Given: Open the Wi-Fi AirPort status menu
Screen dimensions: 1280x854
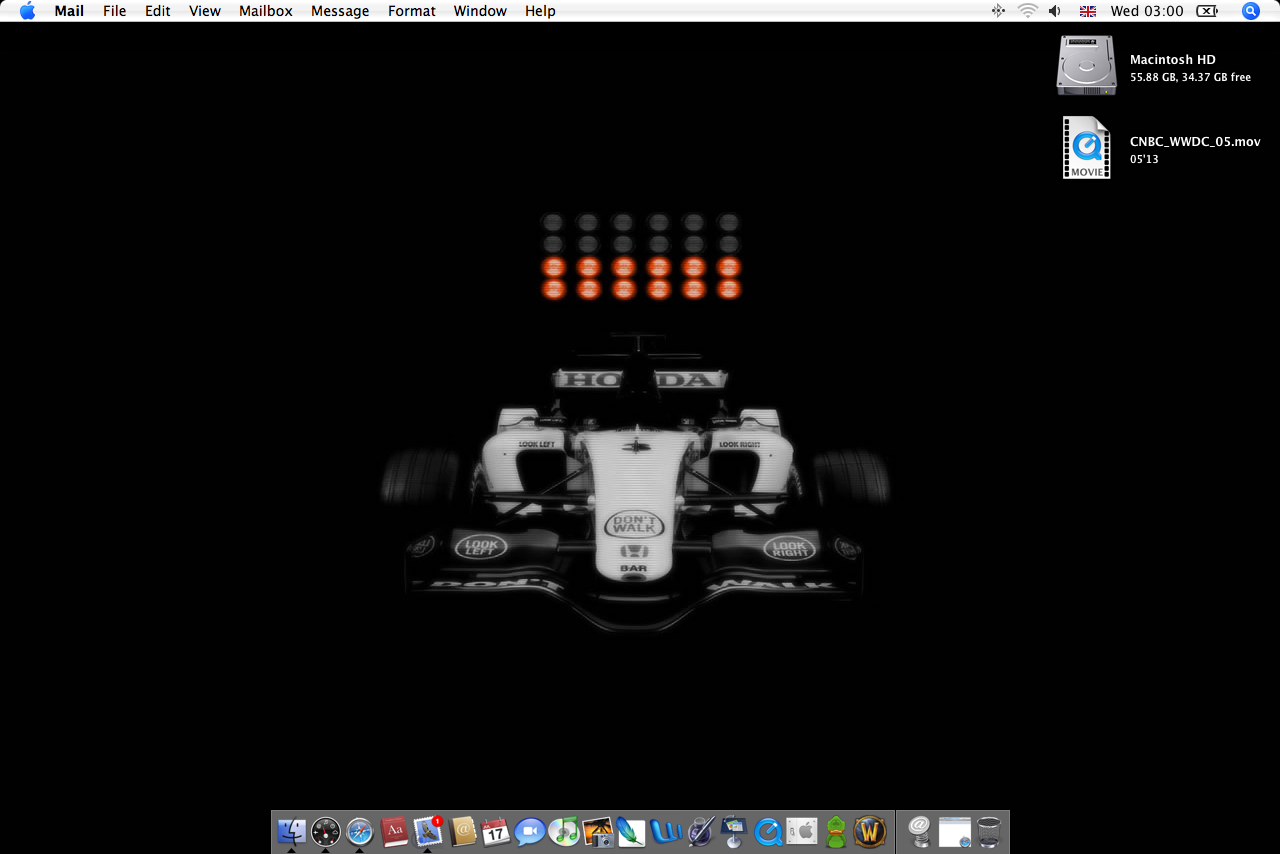Looking at the screenshot, I should (1027, 11).
